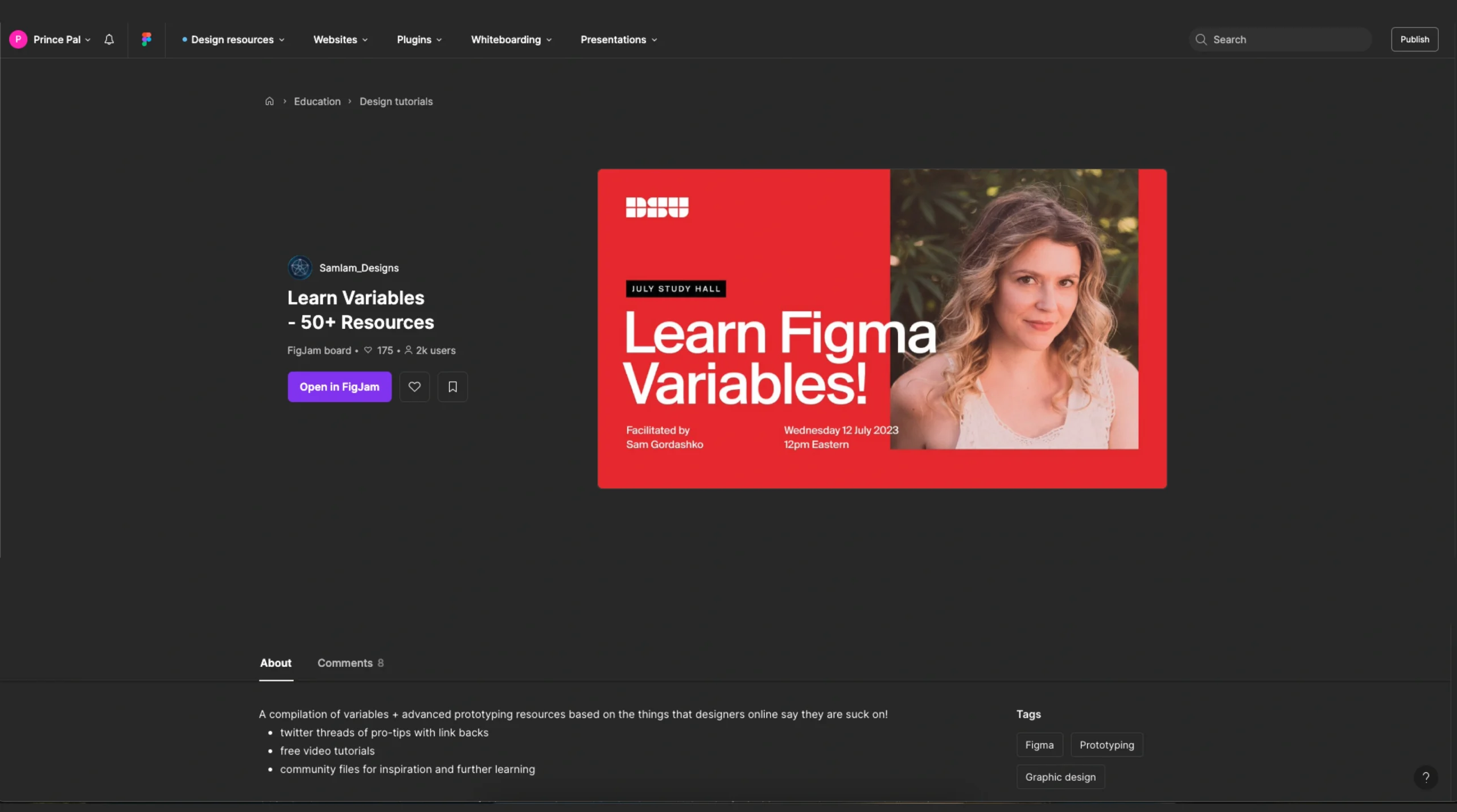Click the Open in FigJam button
The width and height of the screenshot is (1457, 812).
tap(340, 387)
